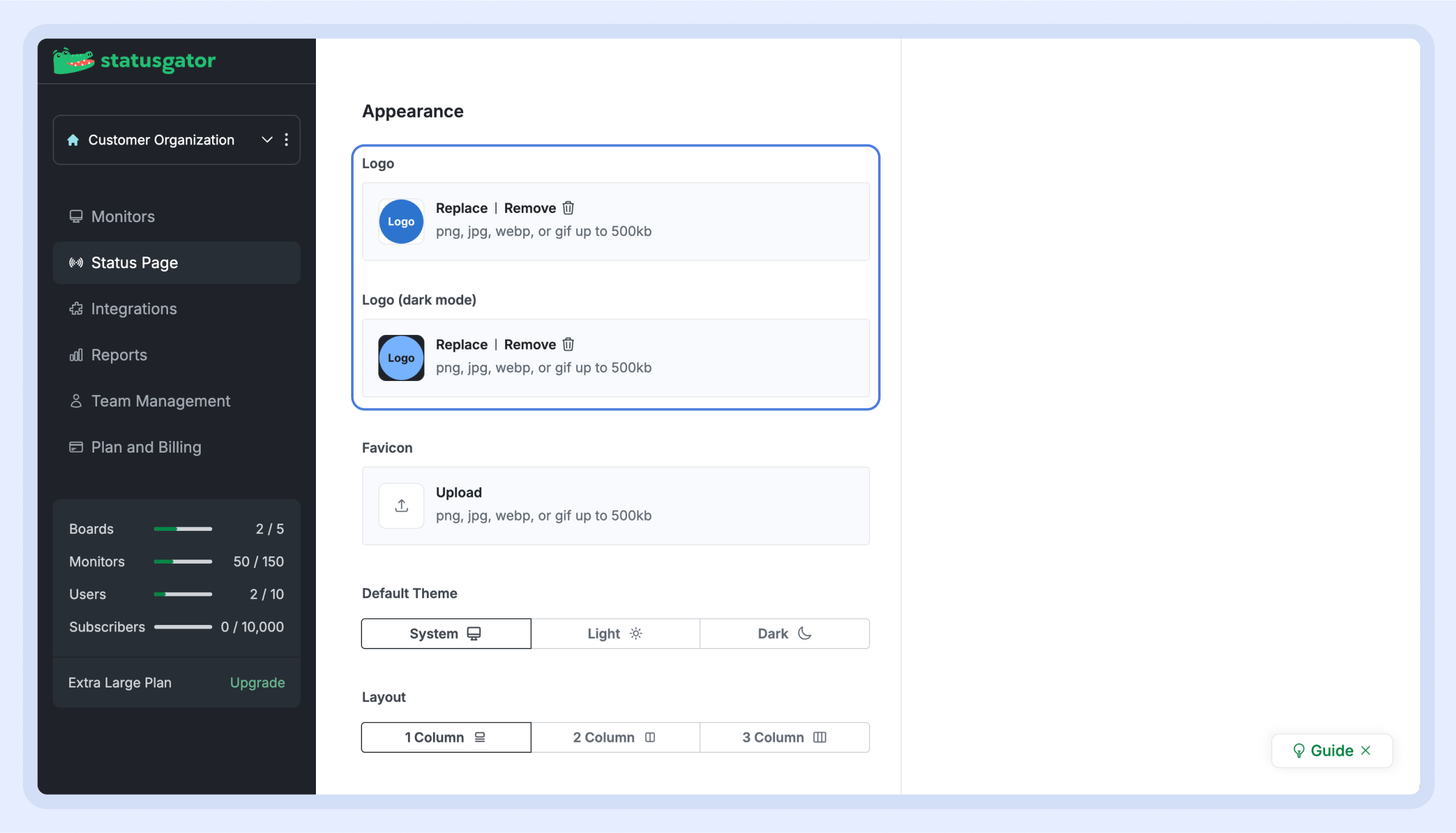Screen dimensions: 1456x833
Task: Close the Guide widget with X
Action: 1366,750
